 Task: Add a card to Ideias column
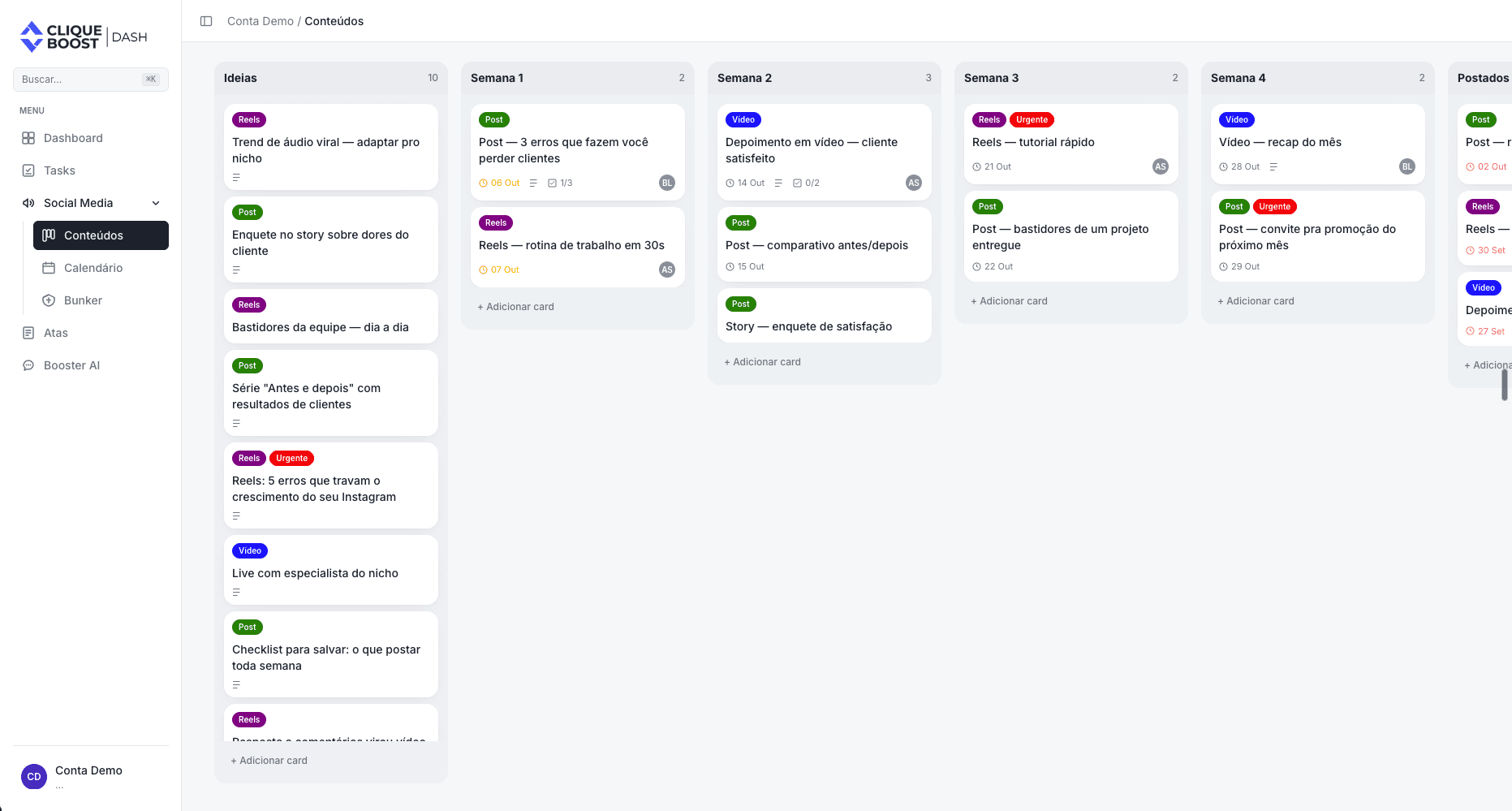pos(269,761)
